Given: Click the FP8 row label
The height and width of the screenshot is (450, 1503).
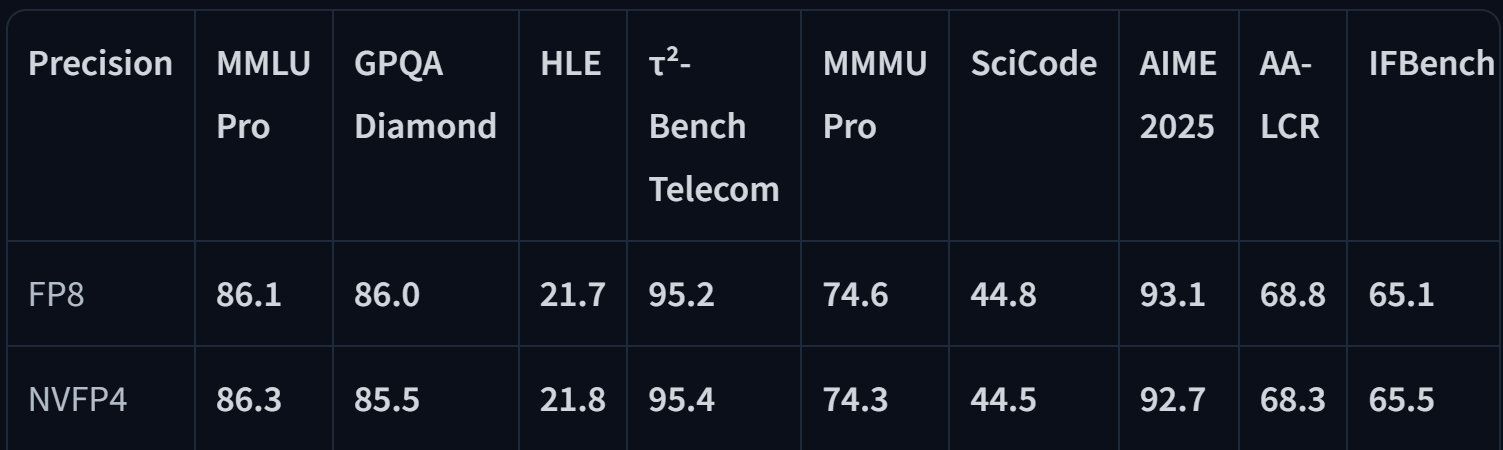Looking at the screenshot, I should tap(62, 296).
